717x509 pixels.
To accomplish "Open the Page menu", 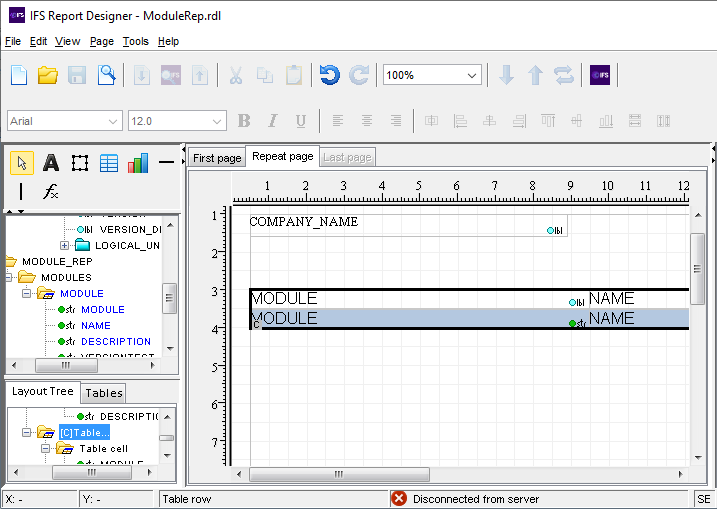I will [x=102, y=41].
